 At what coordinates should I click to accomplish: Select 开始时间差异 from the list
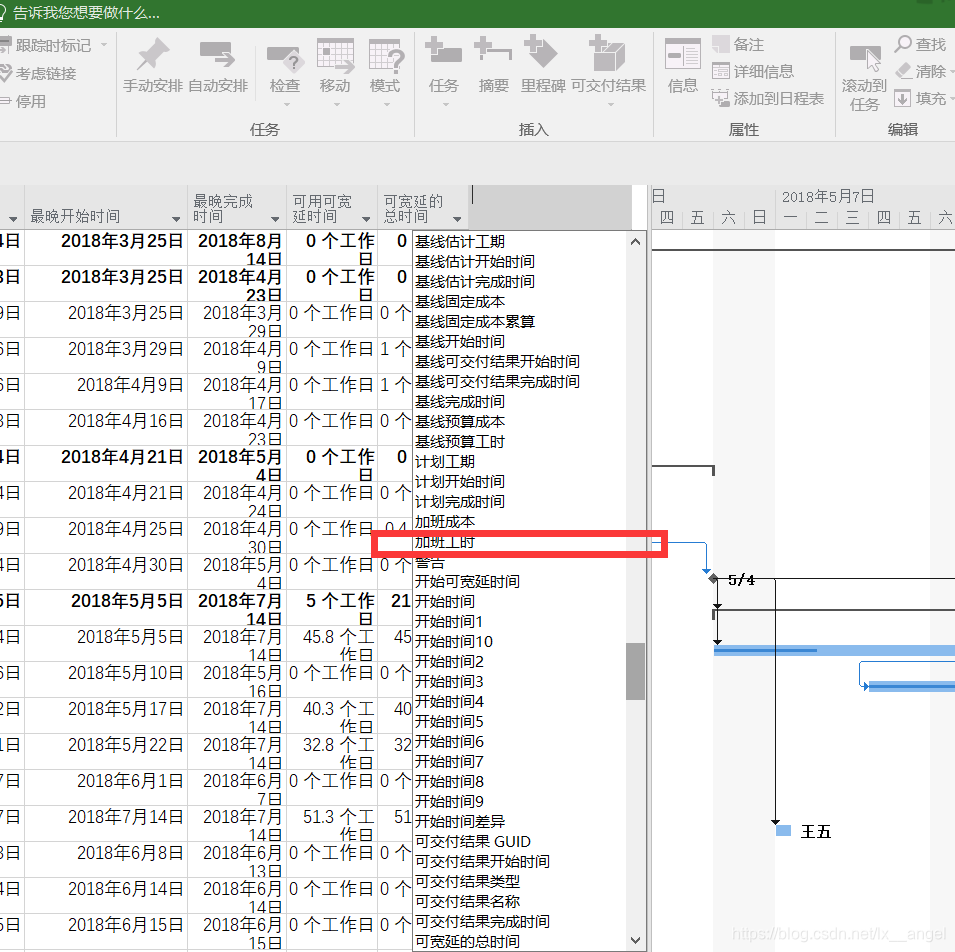pos(460,822)
